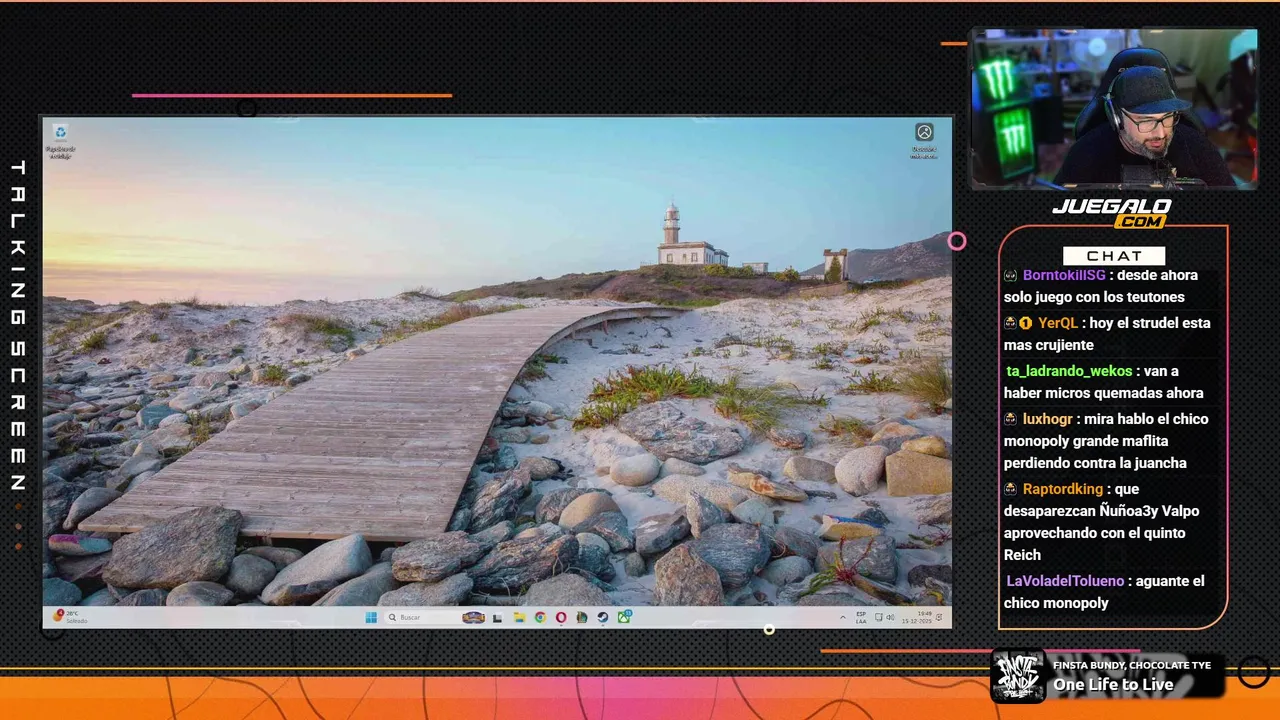
Task: Open the Windows Start menu
Action: point(371,617)
